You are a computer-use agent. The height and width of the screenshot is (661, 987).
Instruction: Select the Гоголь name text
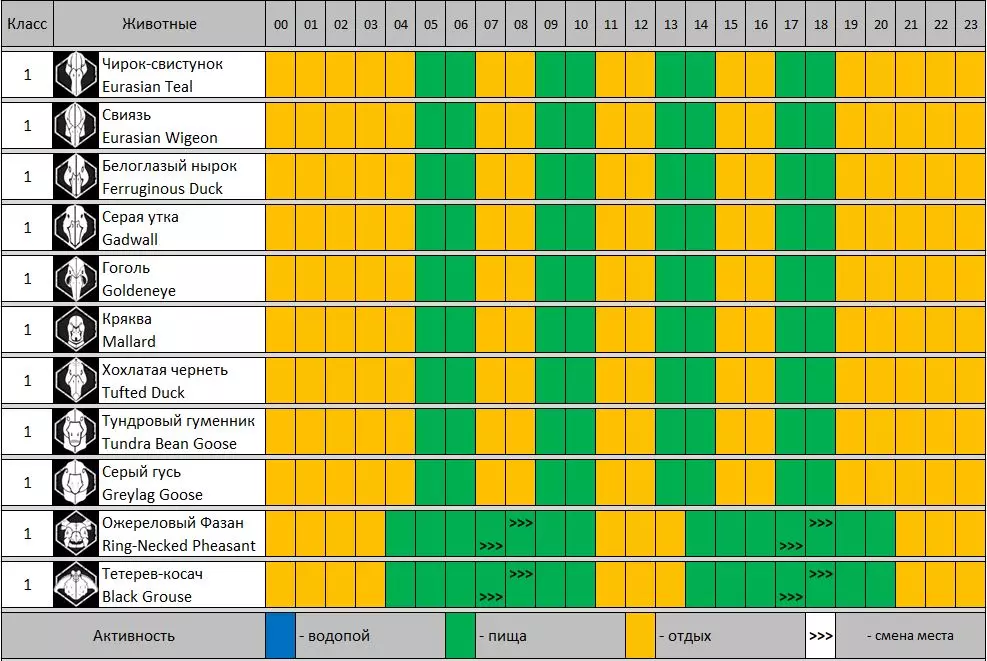126,268
